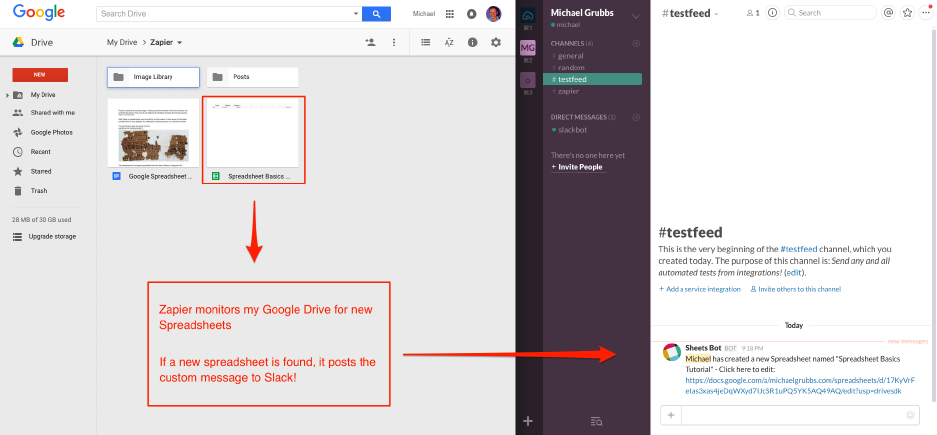Click the plus attachment button in message box
Screen dimensions: 937x435
671,415
